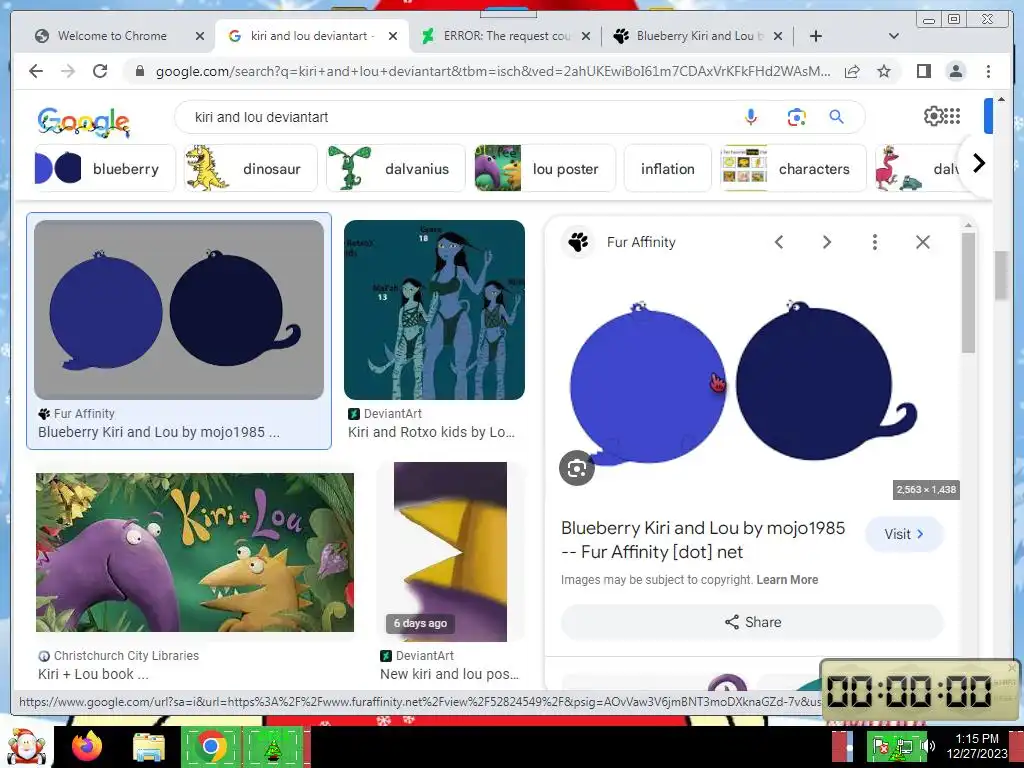
Task: Close the image preview panel
Action: [x=923, y=242]
